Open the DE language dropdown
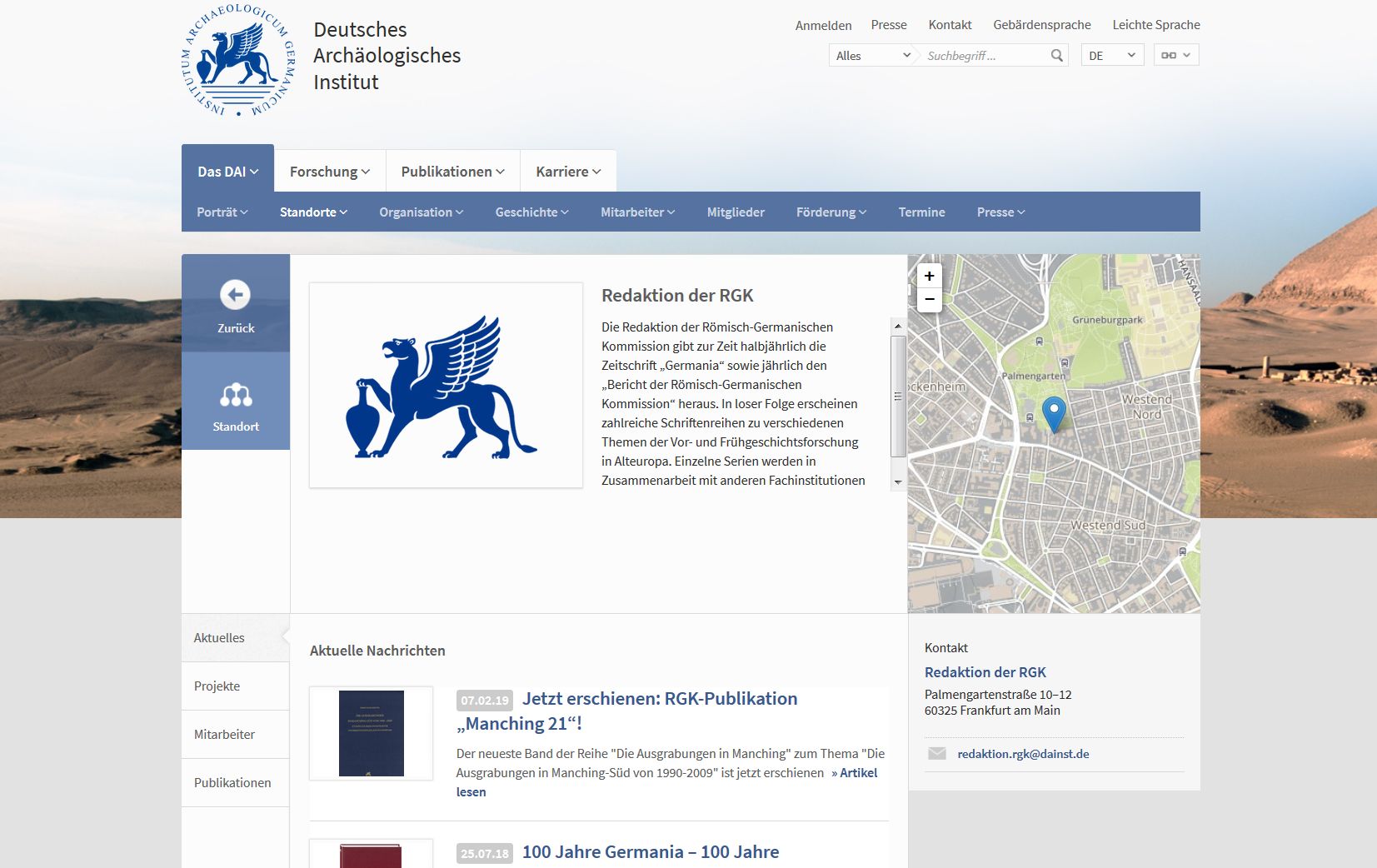Image resolution: width=1377 pixels, height=868 pixels. pos(1112,55)
